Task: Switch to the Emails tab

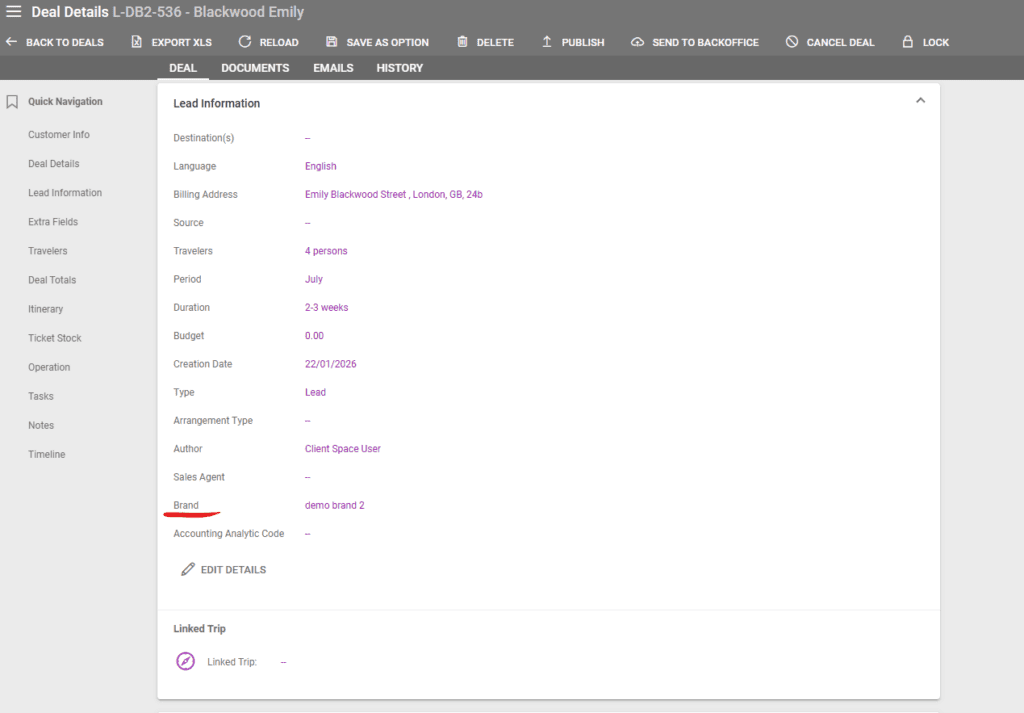Action: click(333, 67)
